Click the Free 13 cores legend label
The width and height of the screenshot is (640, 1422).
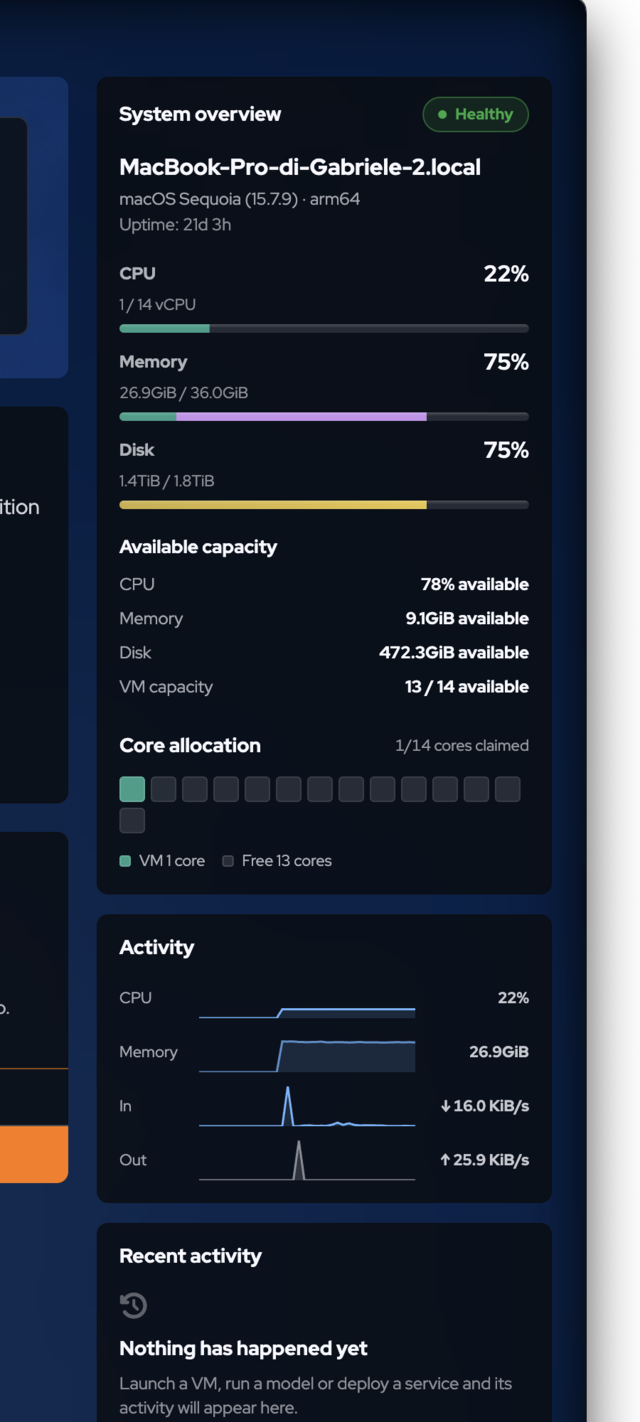click(287, 861)
